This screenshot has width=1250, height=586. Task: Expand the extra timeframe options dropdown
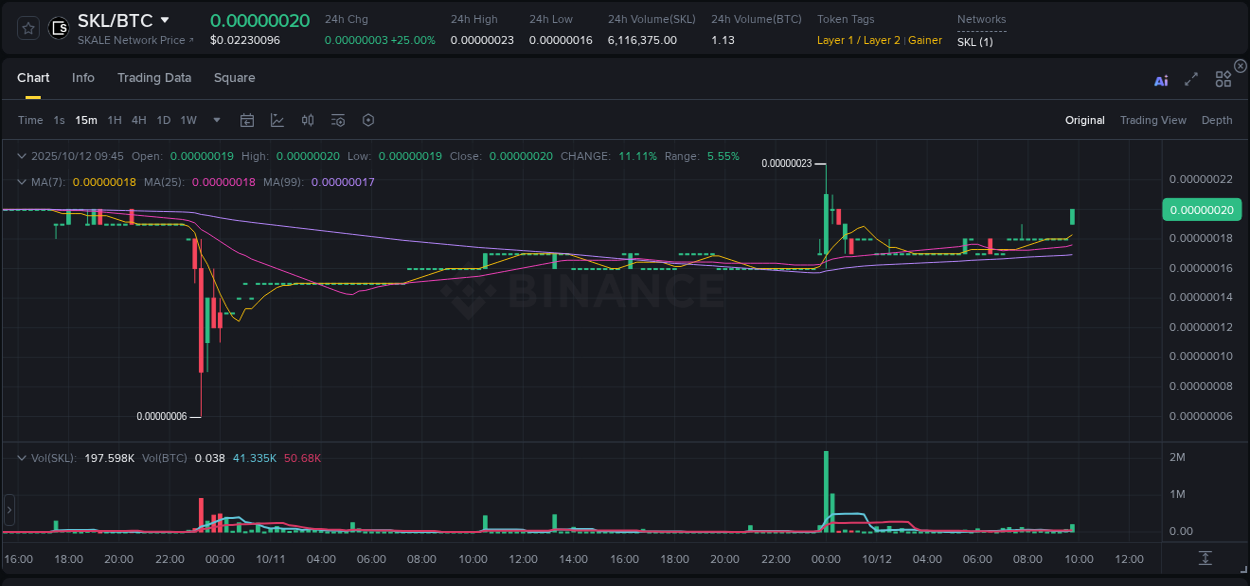(215, 120)
